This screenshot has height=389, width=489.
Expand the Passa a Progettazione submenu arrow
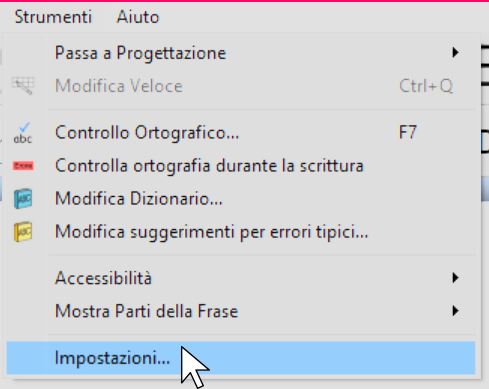point(455,53)
